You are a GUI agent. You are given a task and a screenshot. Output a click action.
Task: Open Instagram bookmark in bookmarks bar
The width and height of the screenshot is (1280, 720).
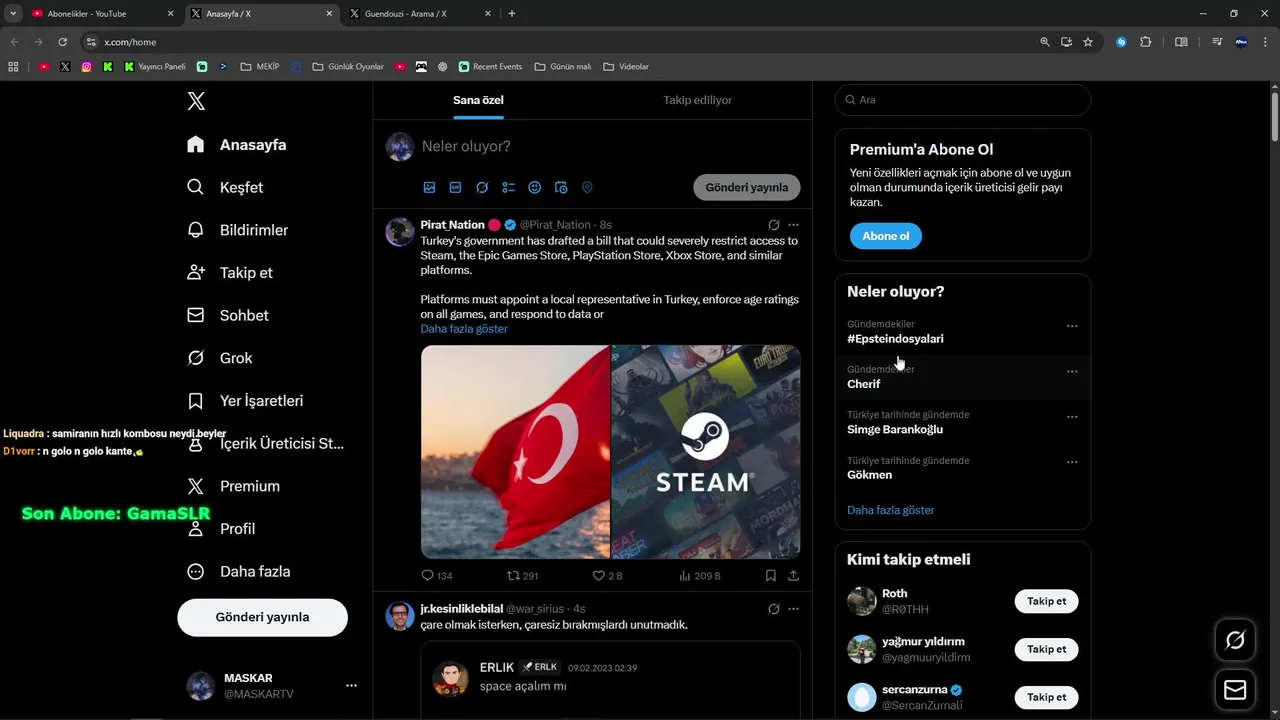click(86, 67)
